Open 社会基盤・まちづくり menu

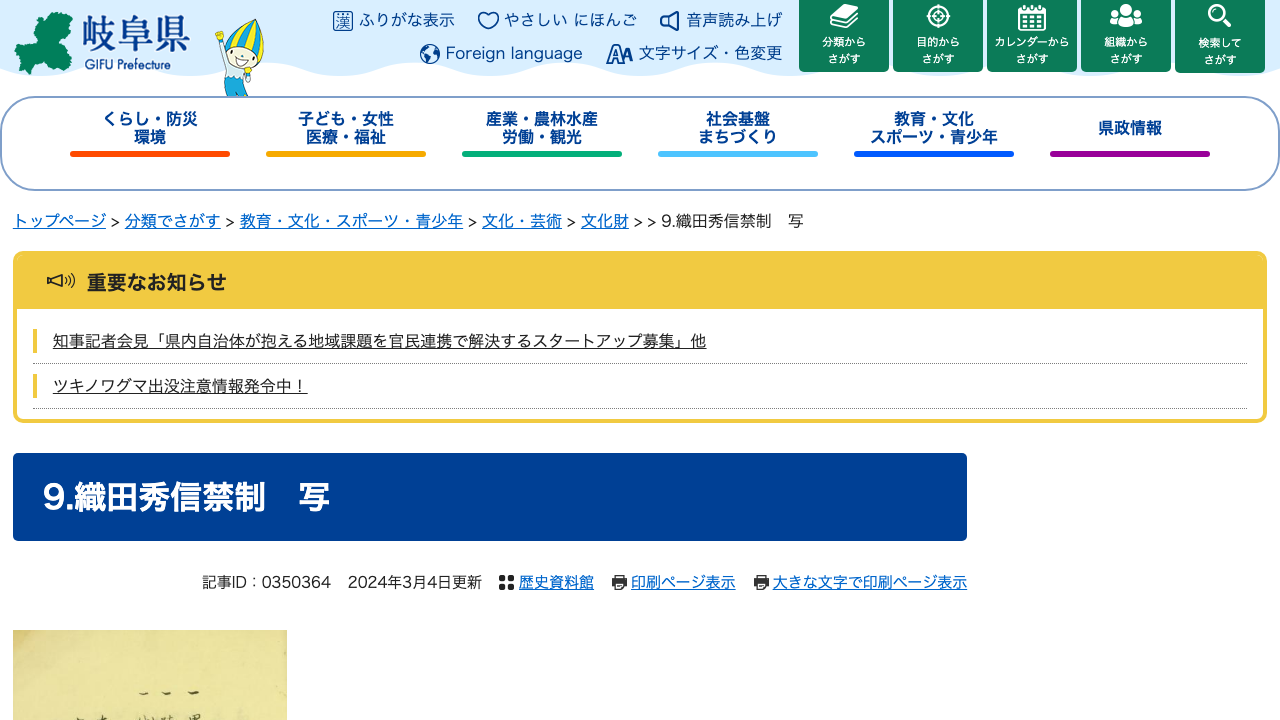(x=738, y=132)
